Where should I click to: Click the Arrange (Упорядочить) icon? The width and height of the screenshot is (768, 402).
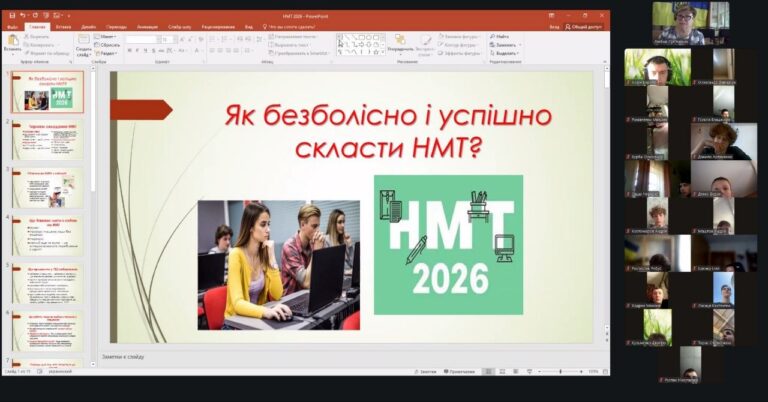click(x=400, y=39)
